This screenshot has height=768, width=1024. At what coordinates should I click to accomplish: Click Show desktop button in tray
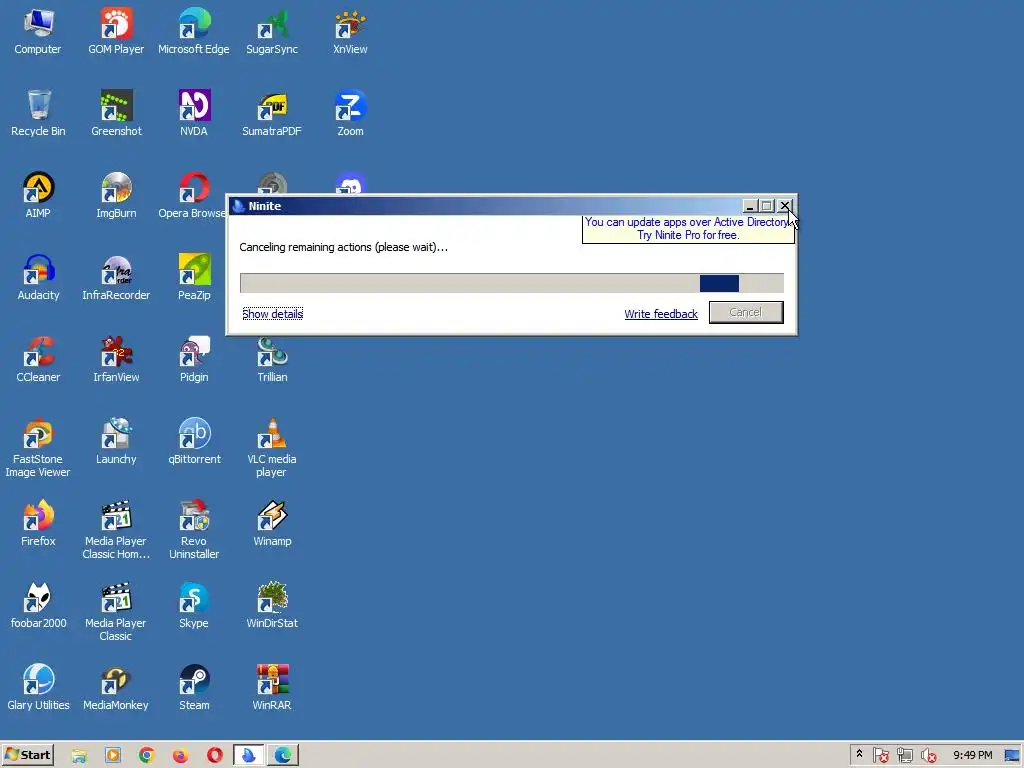pos(1012,756)
